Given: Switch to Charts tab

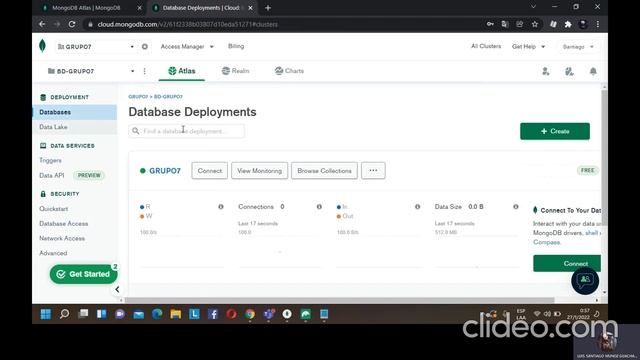Looking at the screenshot, I should tap(289, 71).
